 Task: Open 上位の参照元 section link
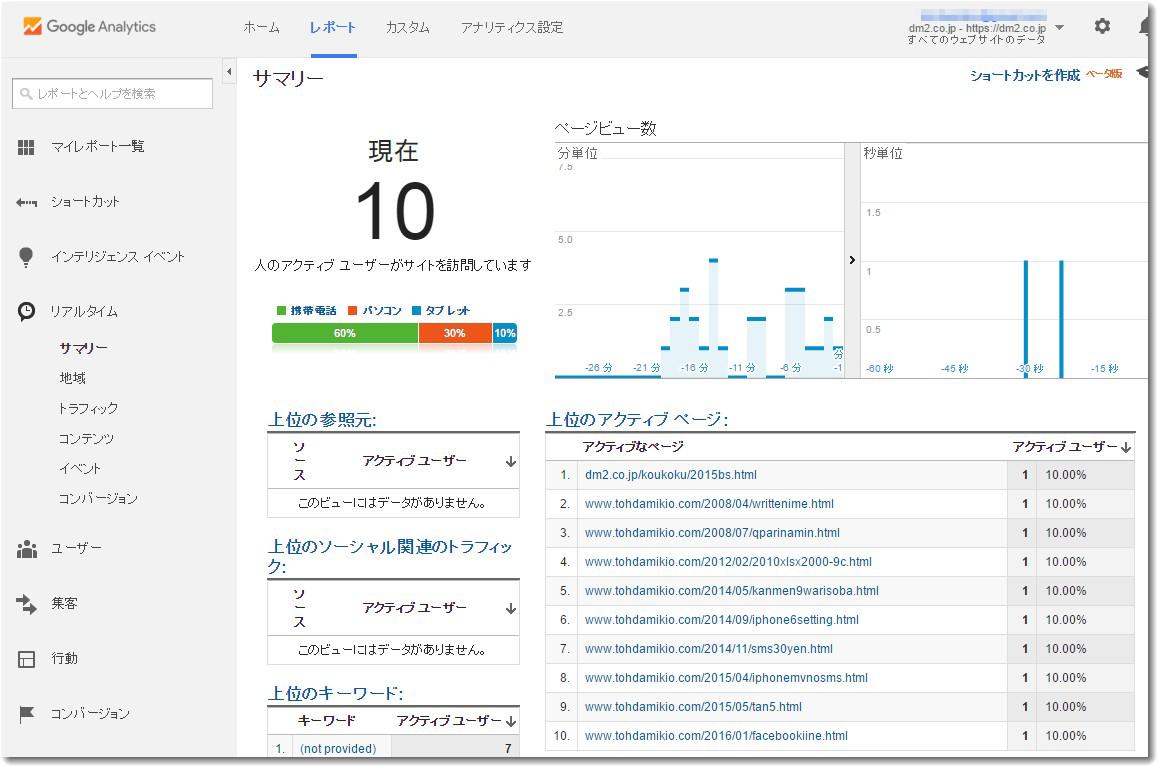point(322,420)
